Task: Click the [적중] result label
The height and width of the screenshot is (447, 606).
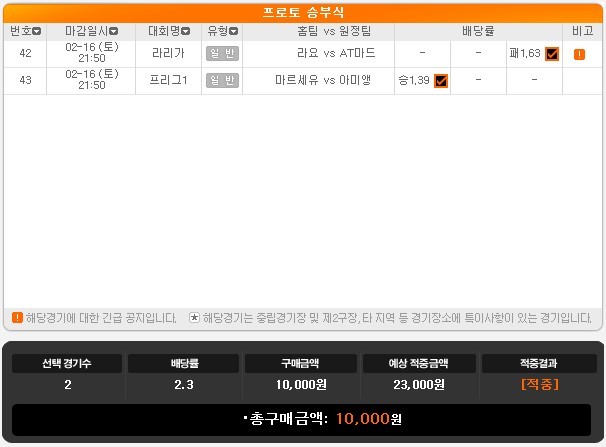Action: tap(540, 384)
